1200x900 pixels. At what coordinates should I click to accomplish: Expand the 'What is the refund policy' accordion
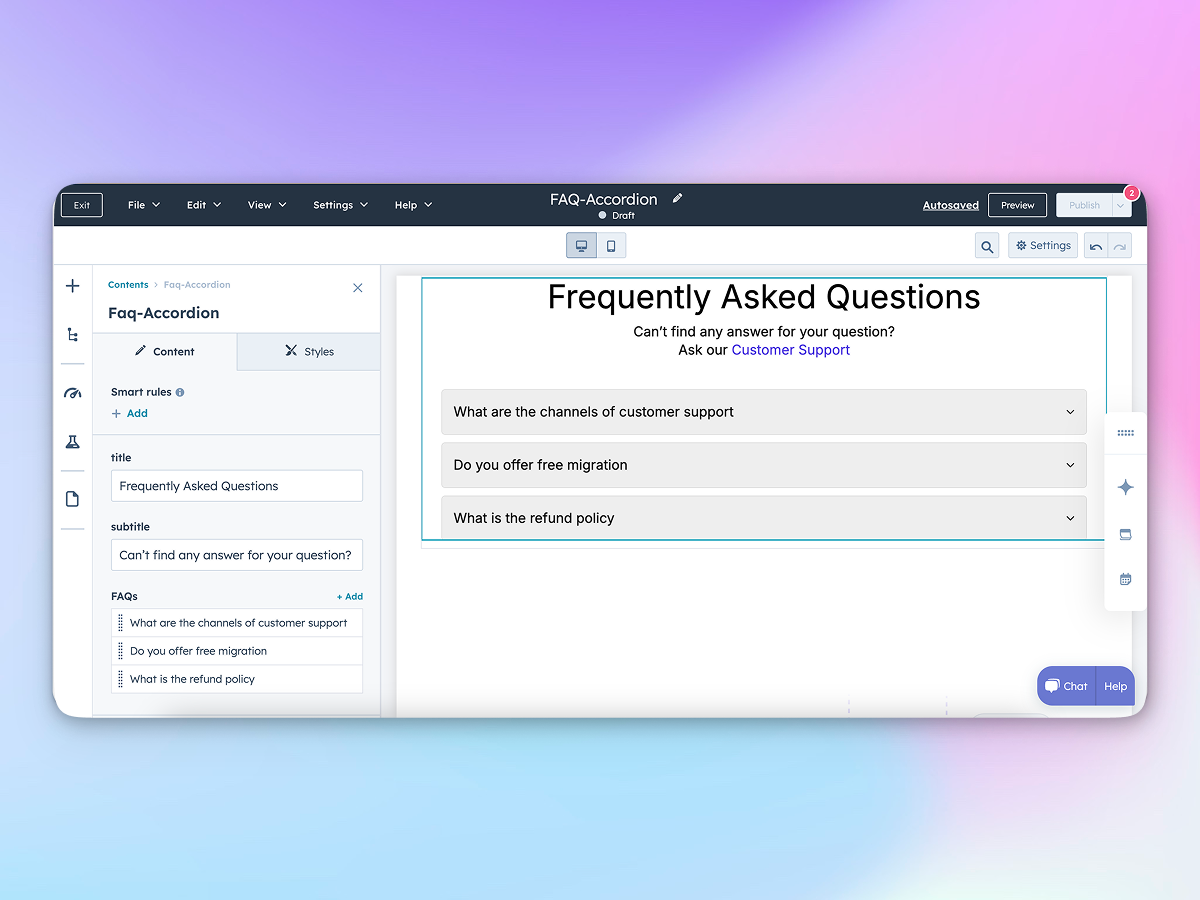(x=1070, y=518)
